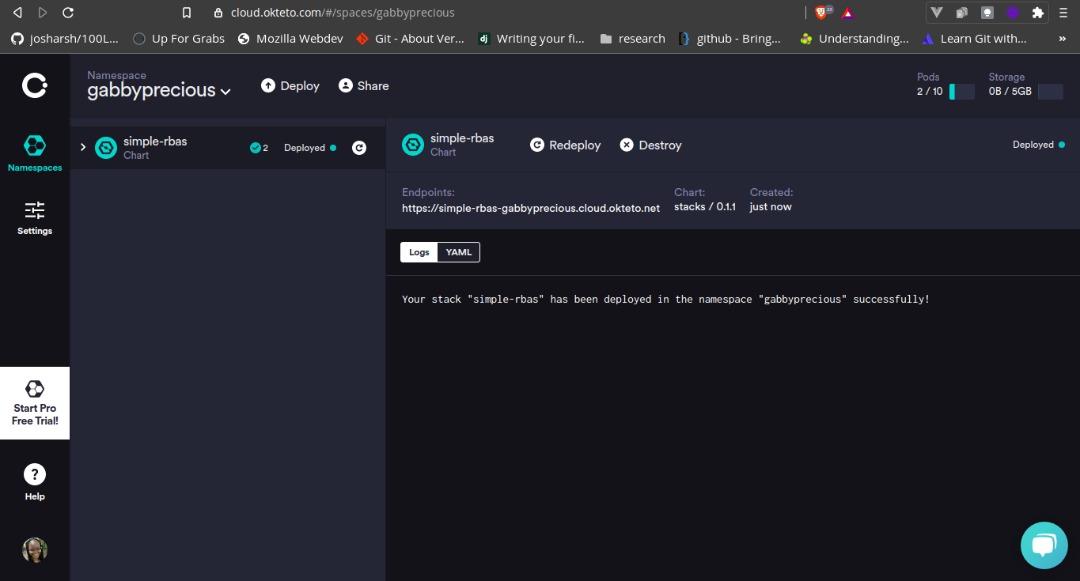Click the stacks / 0.1.1 chart value
Image resolution: width=1080 pixels, height=581 pixels.
(705, 207)
